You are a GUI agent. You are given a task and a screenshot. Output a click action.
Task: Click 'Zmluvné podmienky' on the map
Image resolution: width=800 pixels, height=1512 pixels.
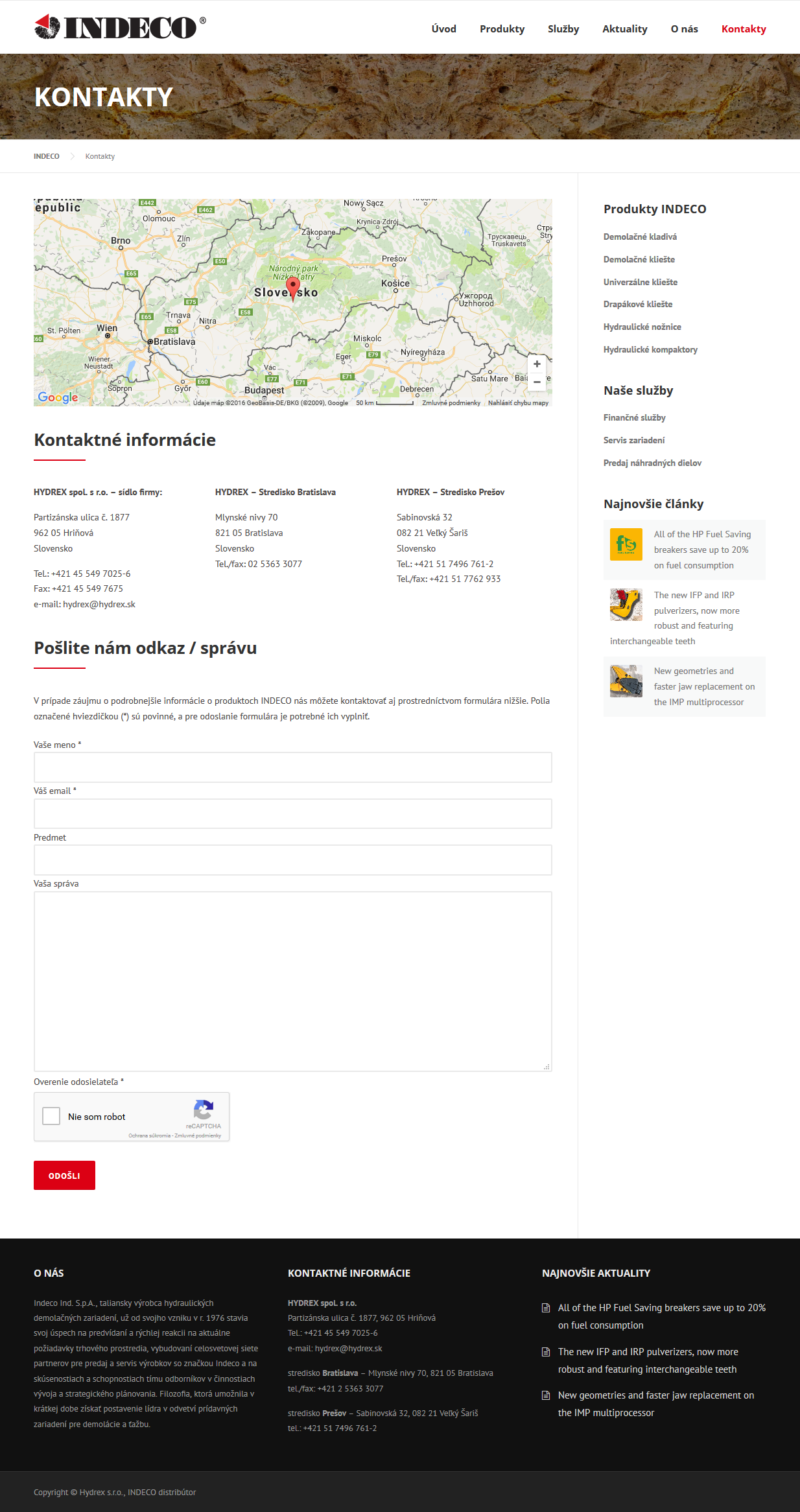point(451,402)
